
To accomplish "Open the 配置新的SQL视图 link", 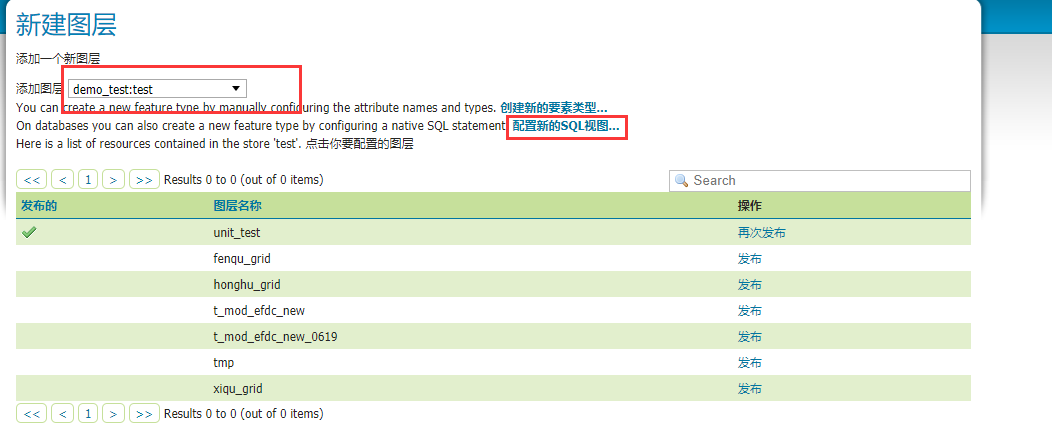I will tap(565, 126).
